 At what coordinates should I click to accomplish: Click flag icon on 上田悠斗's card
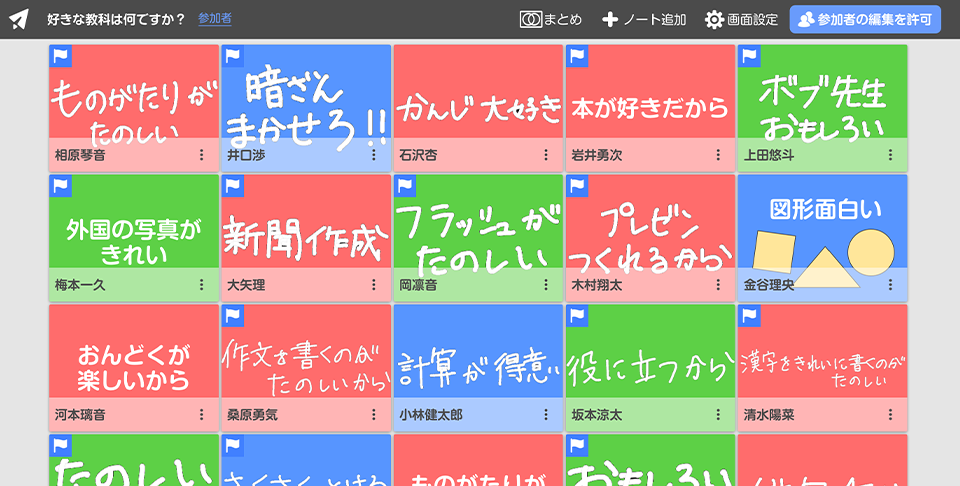pos(749,56)
